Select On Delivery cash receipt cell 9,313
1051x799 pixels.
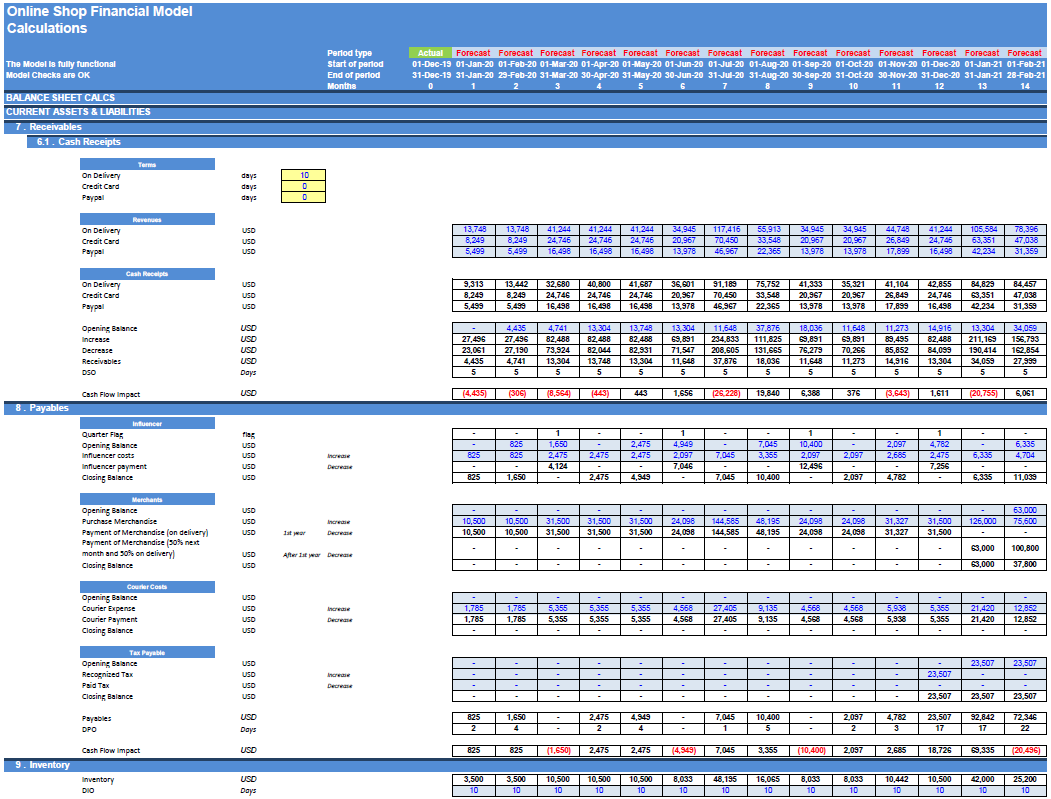[x=474, y=284]
